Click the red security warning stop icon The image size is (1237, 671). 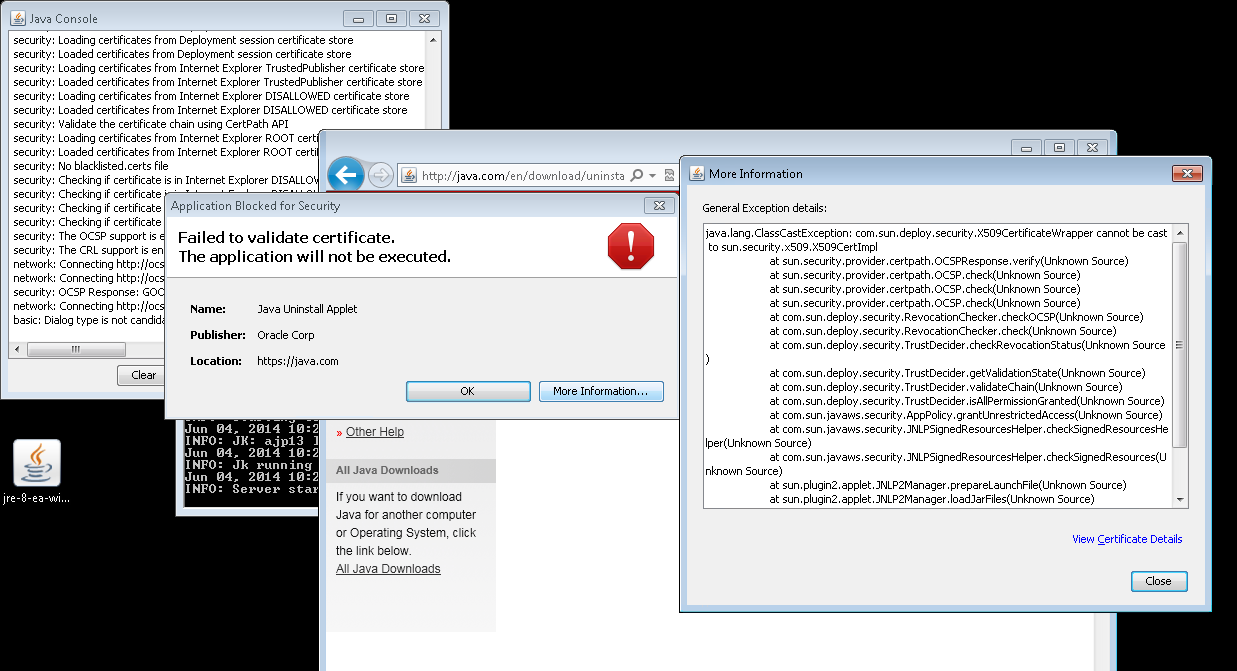[x=630, y=246]
